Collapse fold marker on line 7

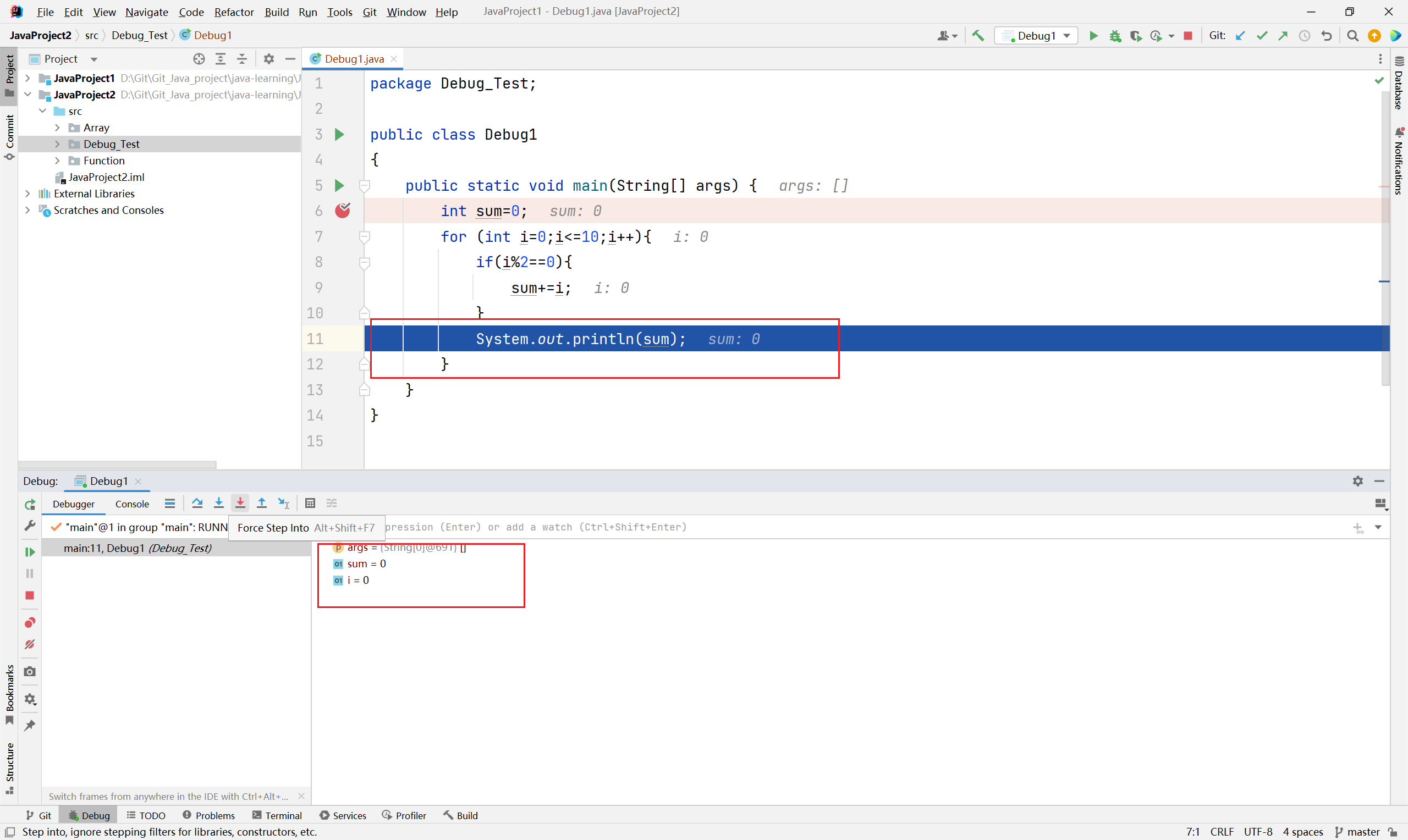365,236
